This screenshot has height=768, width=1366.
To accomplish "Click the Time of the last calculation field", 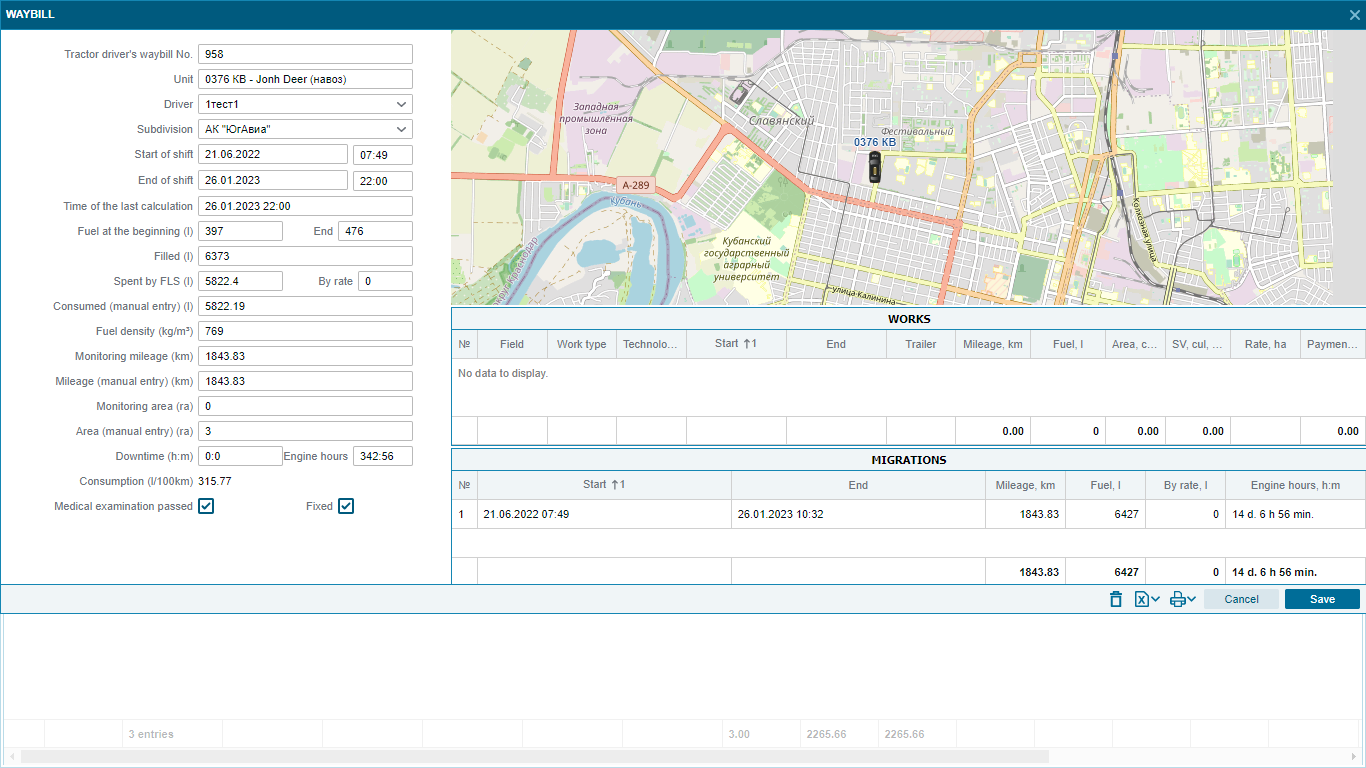I will pyautogui.click(x=305, y=206).
